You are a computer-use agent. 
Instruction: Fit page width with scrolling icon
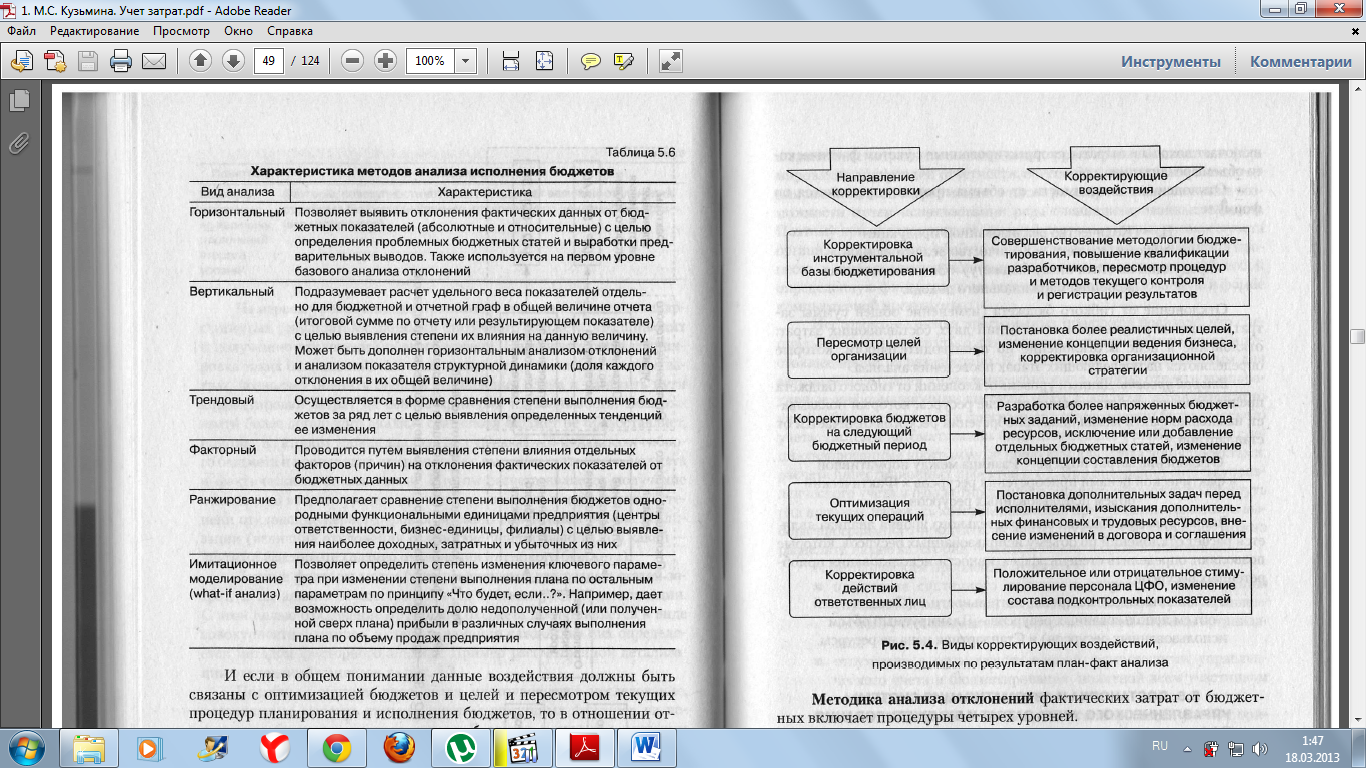click(x=511, y=61)
